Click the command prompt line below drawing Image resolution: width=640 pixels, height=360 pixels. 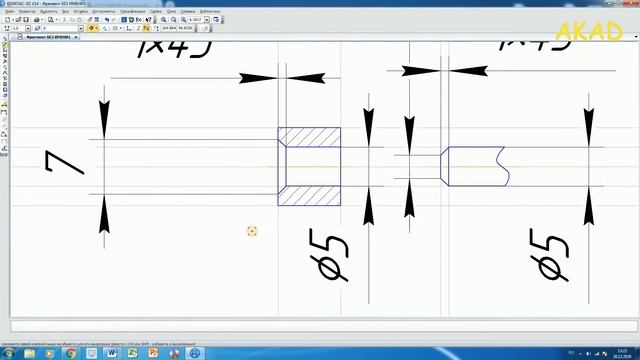click(324, 326)
